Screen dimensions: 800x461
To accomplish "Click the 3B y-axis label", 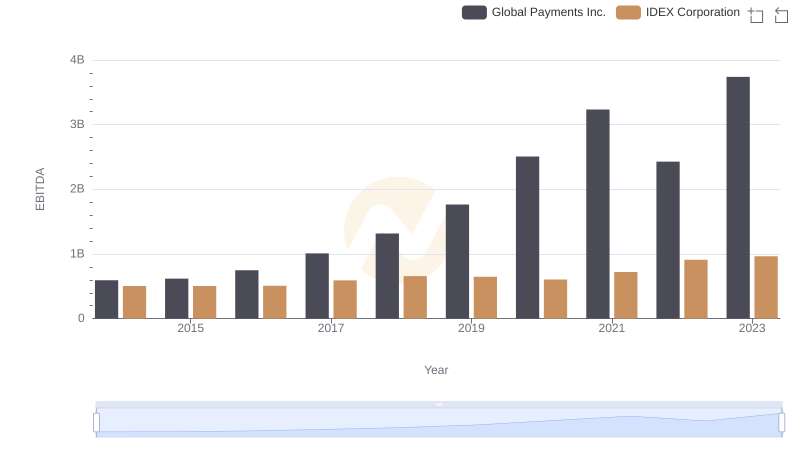I will pyautogui.click(x=77, y=124).
